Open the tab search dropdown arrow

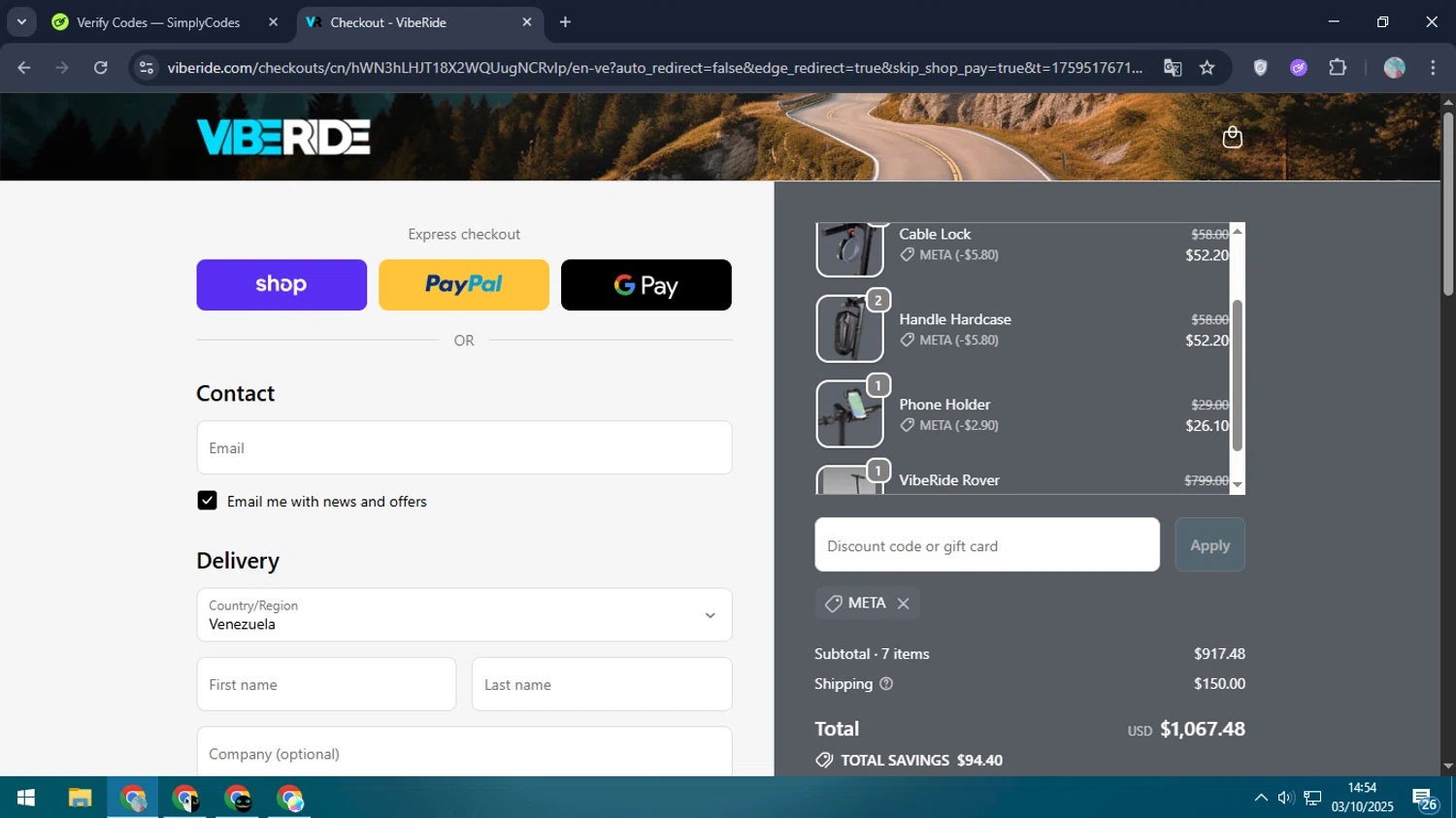tap(21, 22)
